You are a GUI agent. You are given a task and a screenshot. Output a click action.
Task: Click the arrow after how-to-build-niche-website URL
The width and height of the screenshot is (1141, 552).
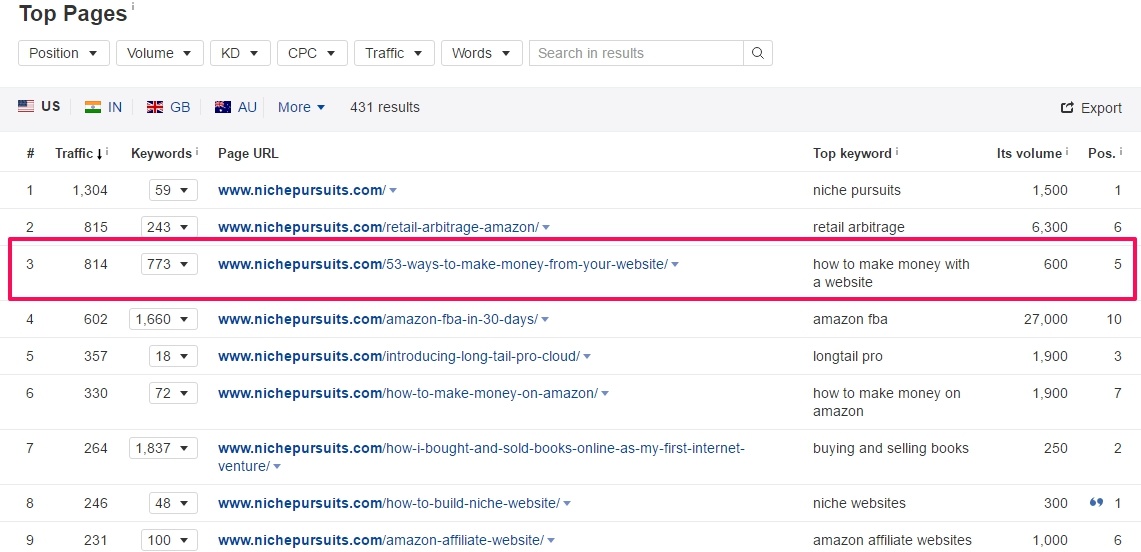pyautogui.click(x=567, y=504)
